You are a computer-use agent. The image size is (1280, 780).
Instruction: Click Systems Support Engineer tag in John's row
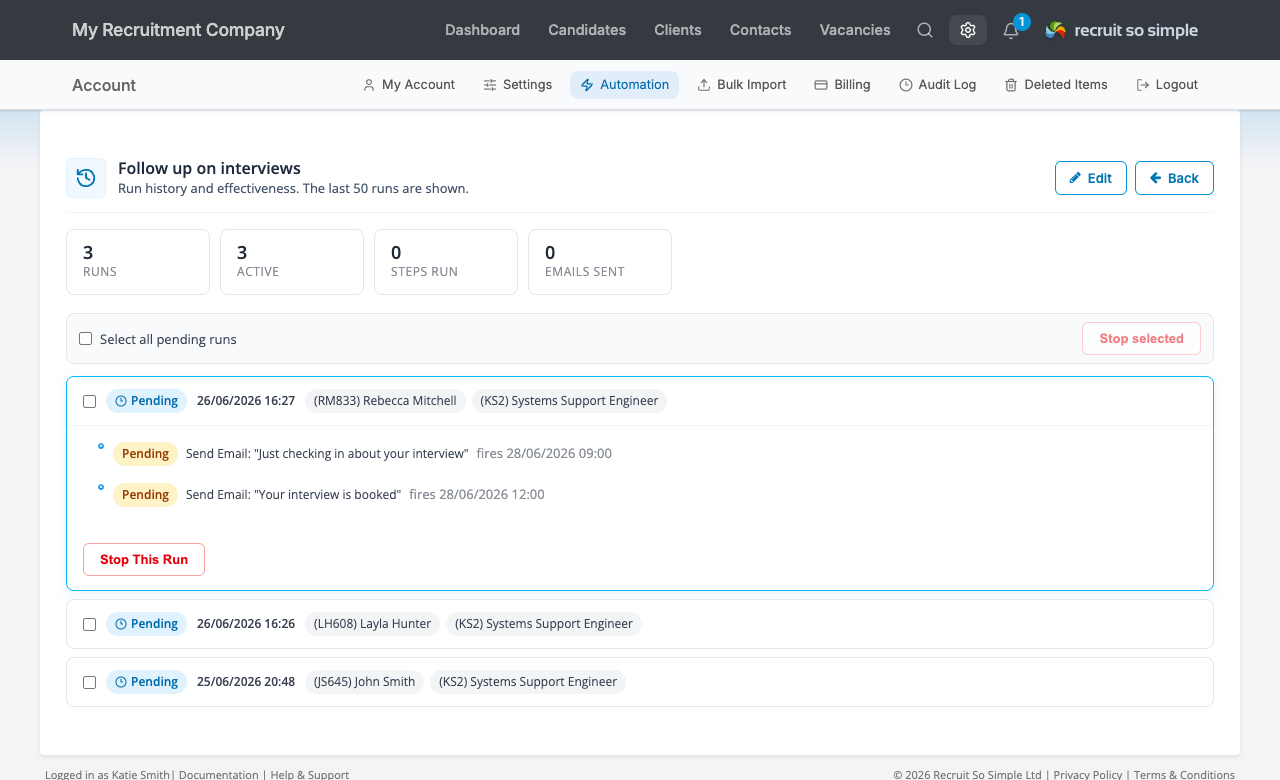tap(528, 682)
